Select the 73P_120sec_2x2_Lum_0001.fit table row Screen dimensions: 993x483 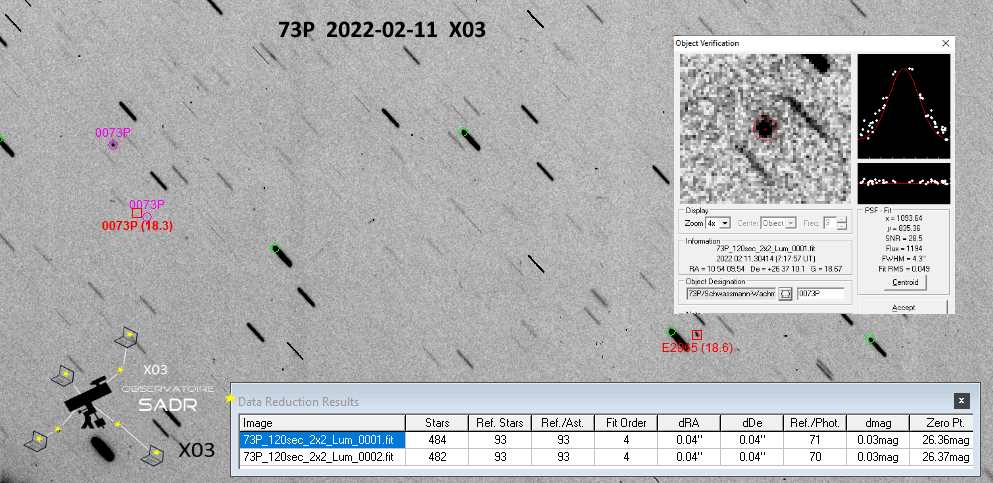[606, 440]
